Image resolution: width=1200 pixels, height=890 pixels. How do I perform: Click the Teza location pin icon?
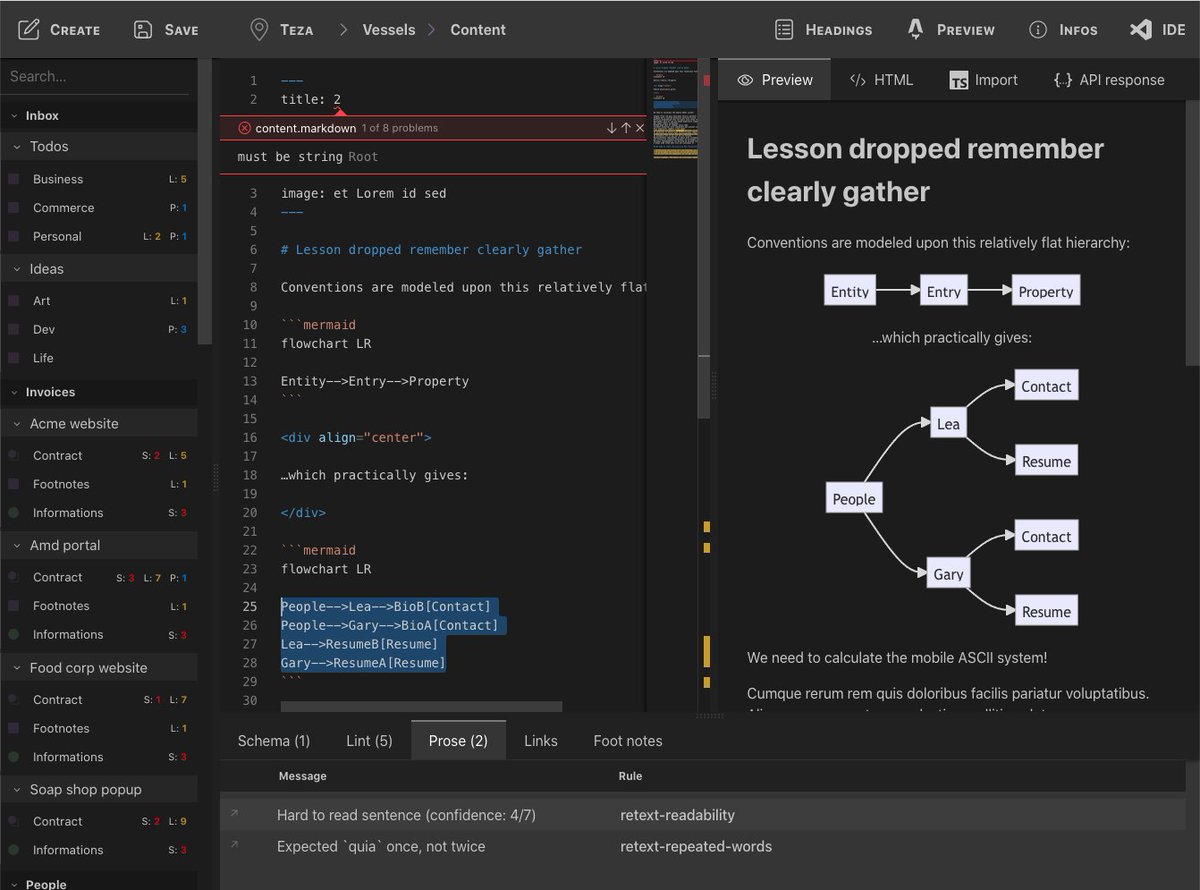pyautogui.click(x=259, y=30)
